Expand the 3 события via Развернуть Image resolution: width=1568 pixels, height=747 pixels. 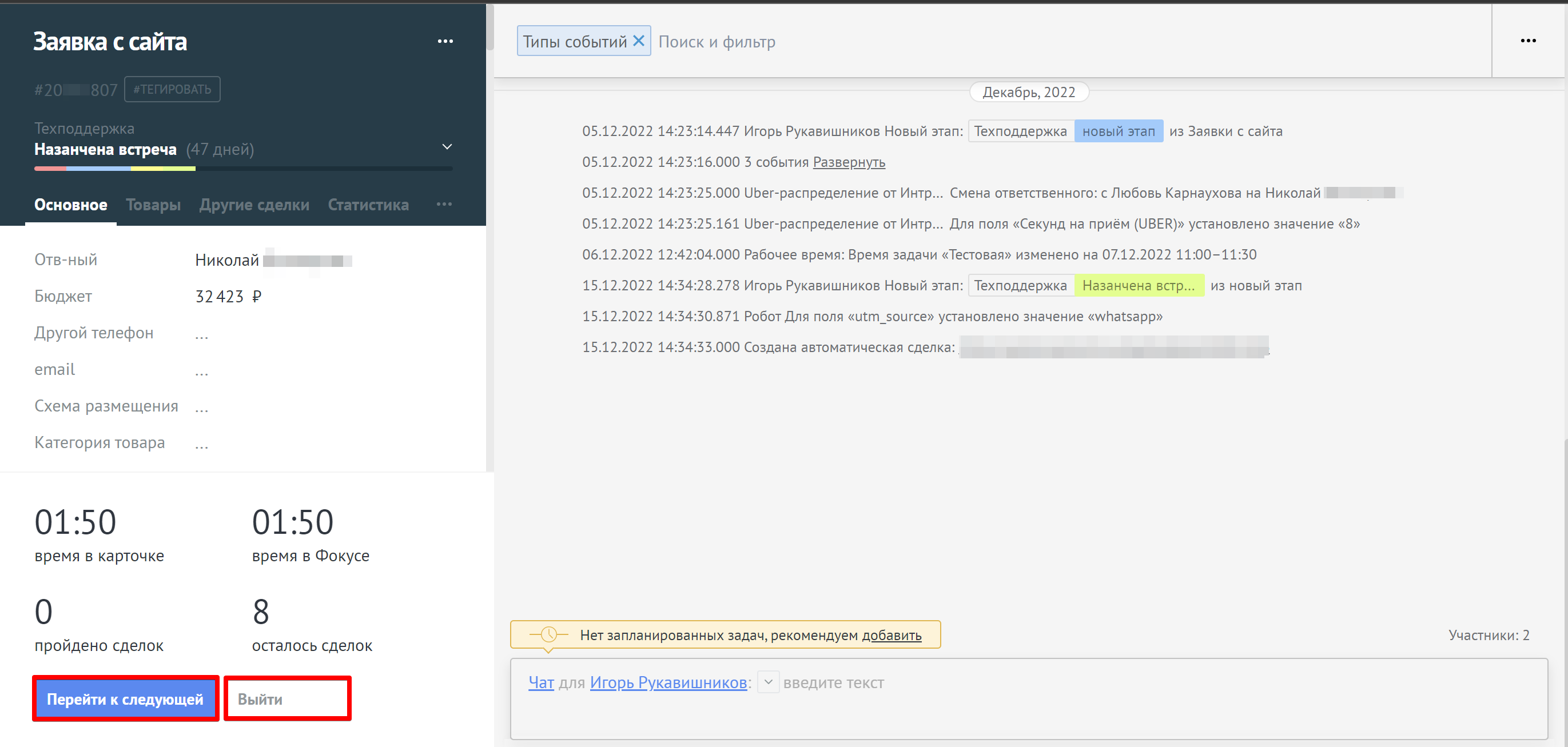pyautogui.click(x=849, y=162)
